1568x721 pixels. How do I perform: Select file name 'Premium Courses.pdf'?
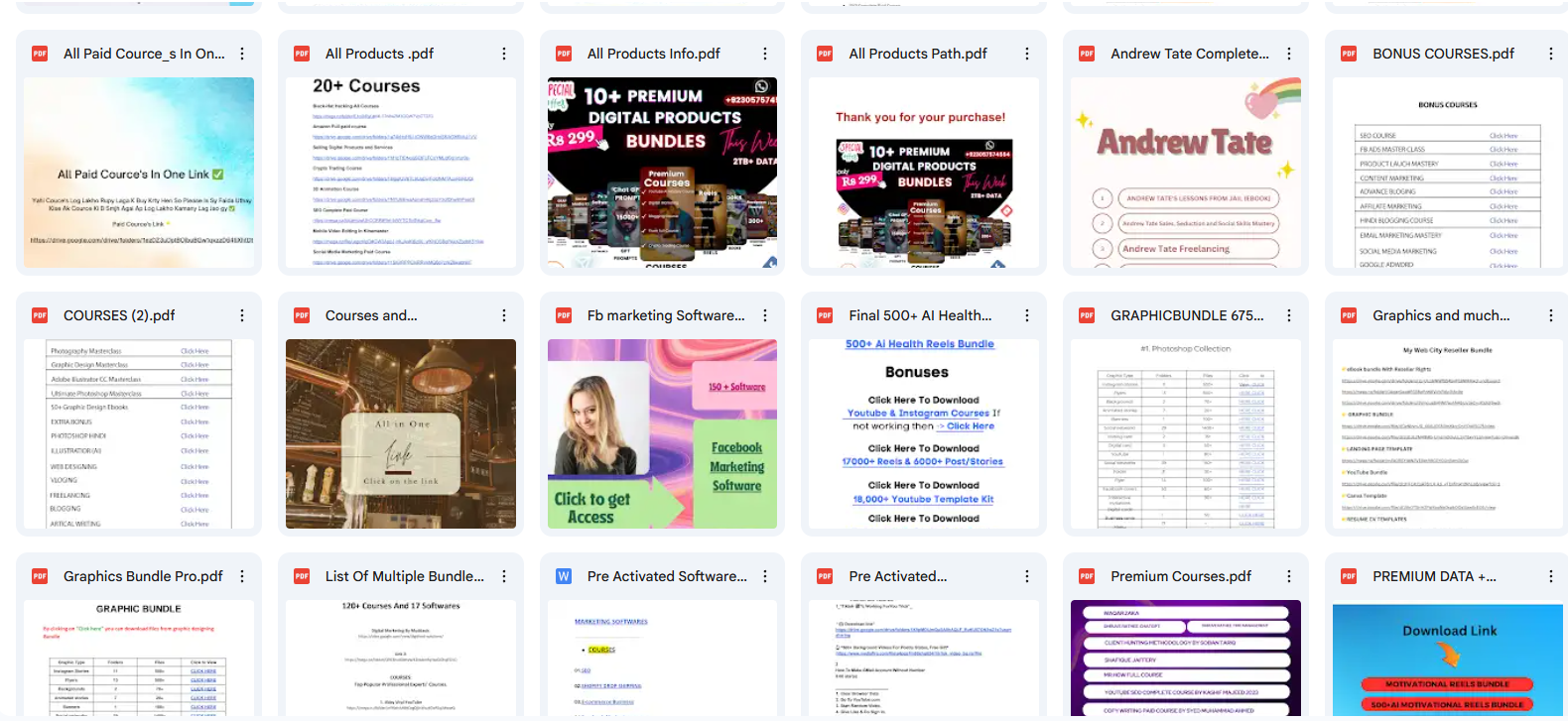(1181, 576)
